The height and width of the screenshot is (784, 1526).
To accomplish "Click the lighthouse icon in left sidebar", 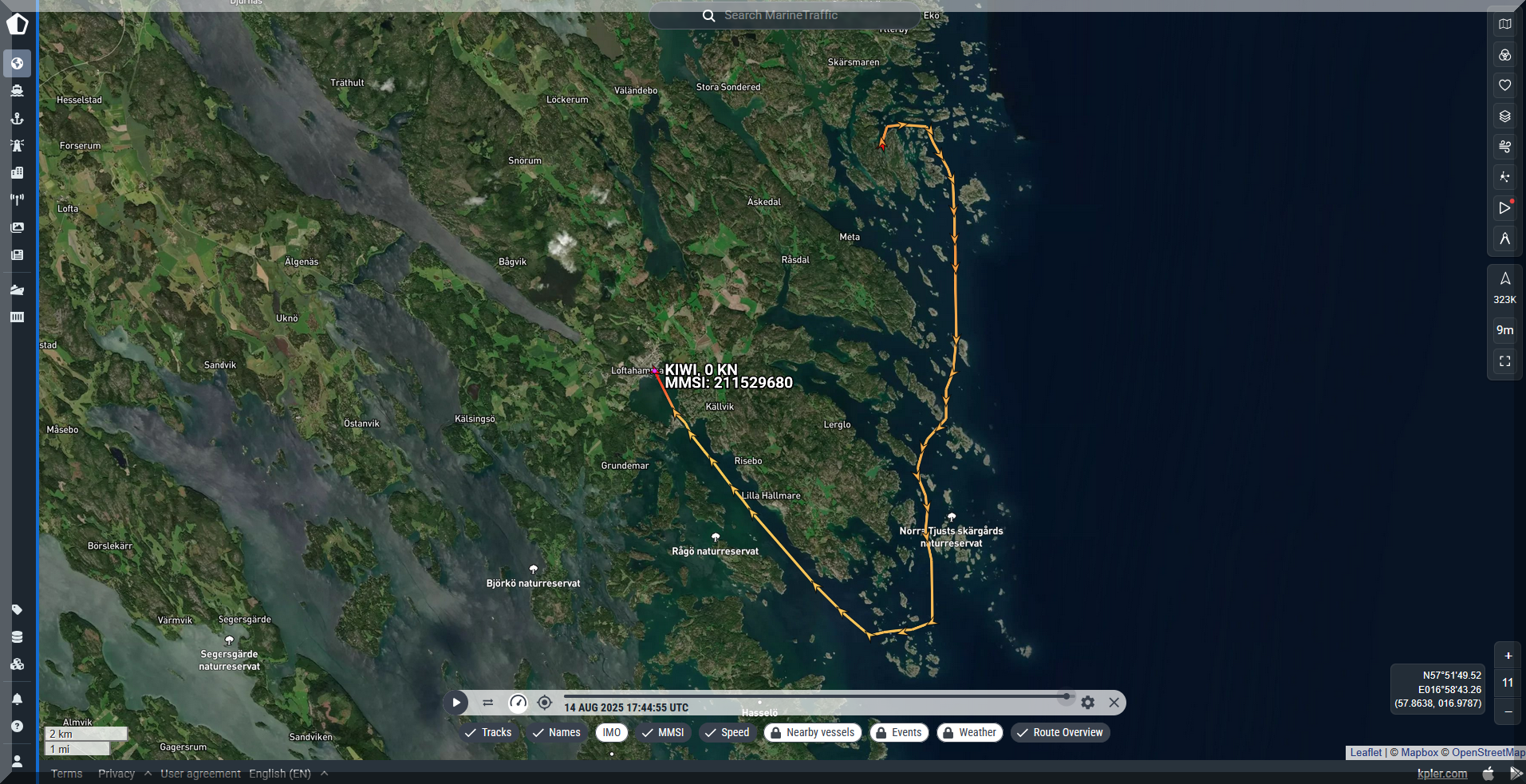I will (x=17, y=145).
